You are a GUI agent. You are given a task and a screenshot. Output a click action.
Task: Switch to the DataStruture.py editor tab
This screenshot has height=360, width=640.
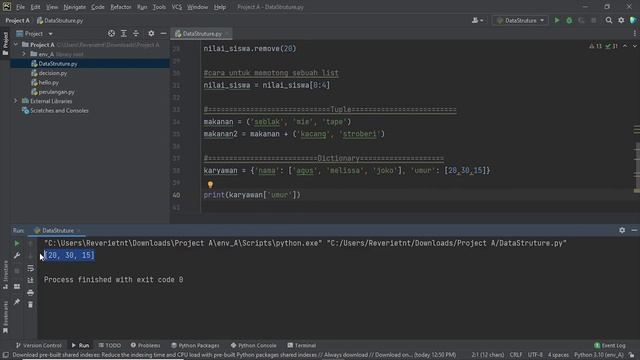pos(202,34)
